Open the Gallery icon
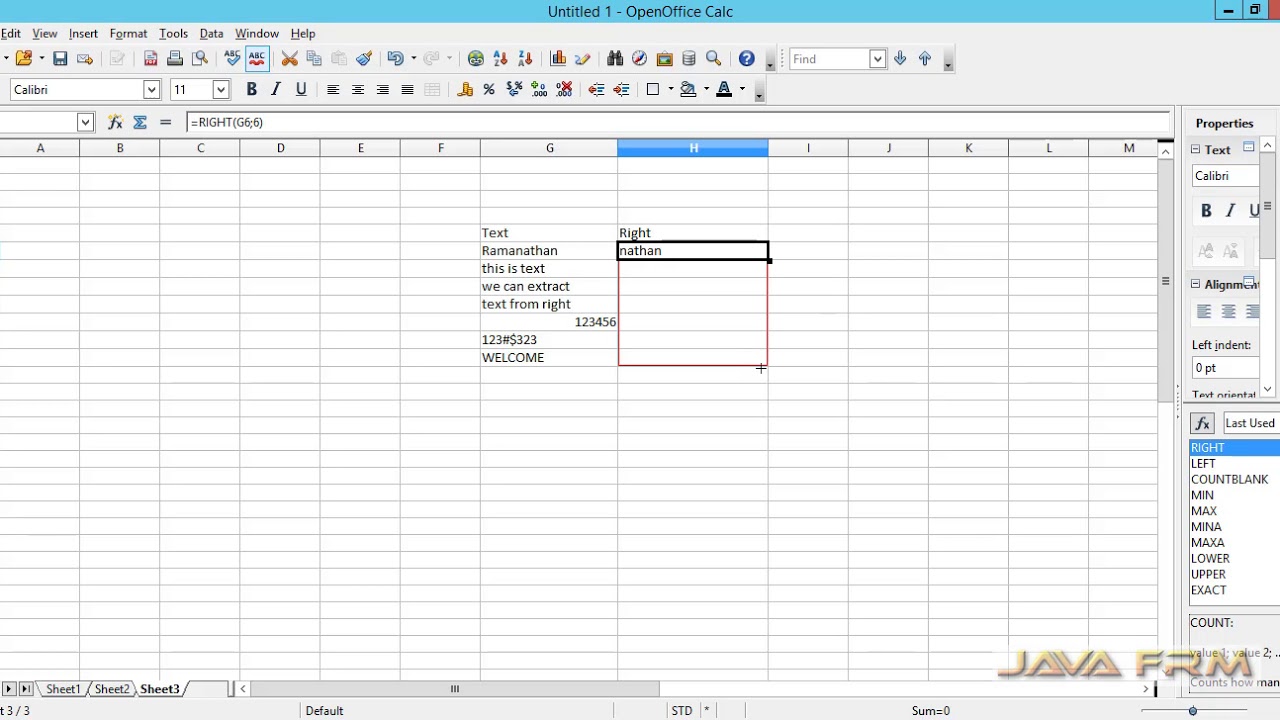This screenshot has width=1280, height=720. click(x=664, y=59)
